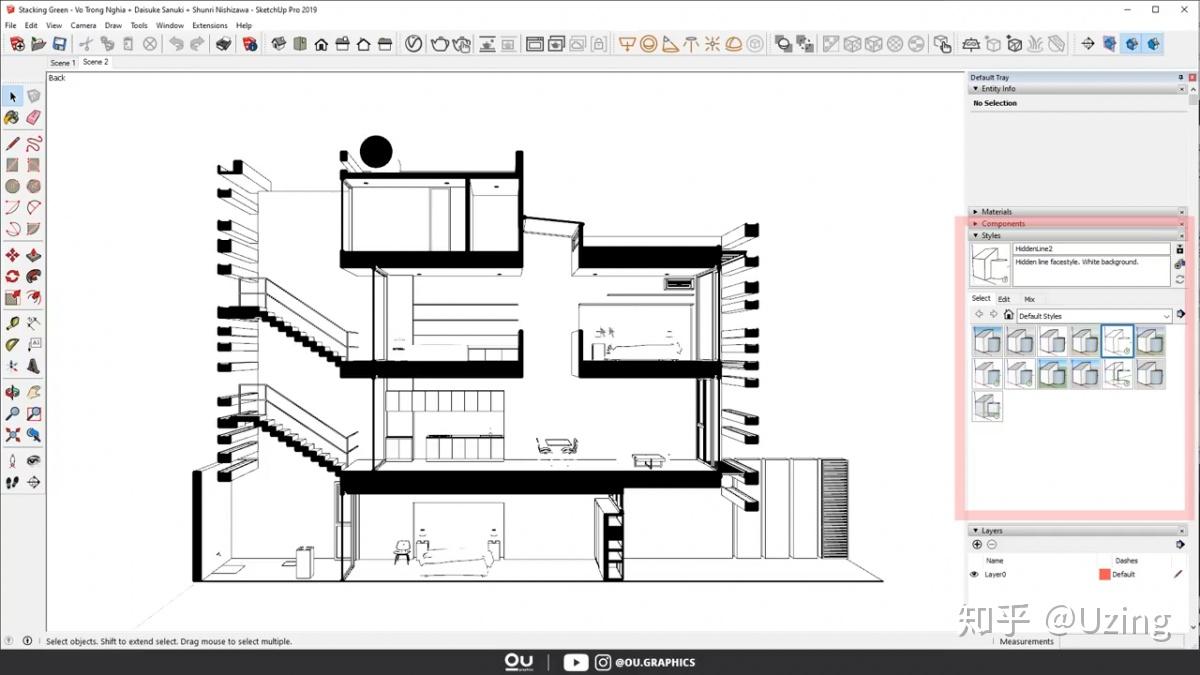Toggle Layer0 visibility eye
This screenshot has height=675, width=1200.
974,574
